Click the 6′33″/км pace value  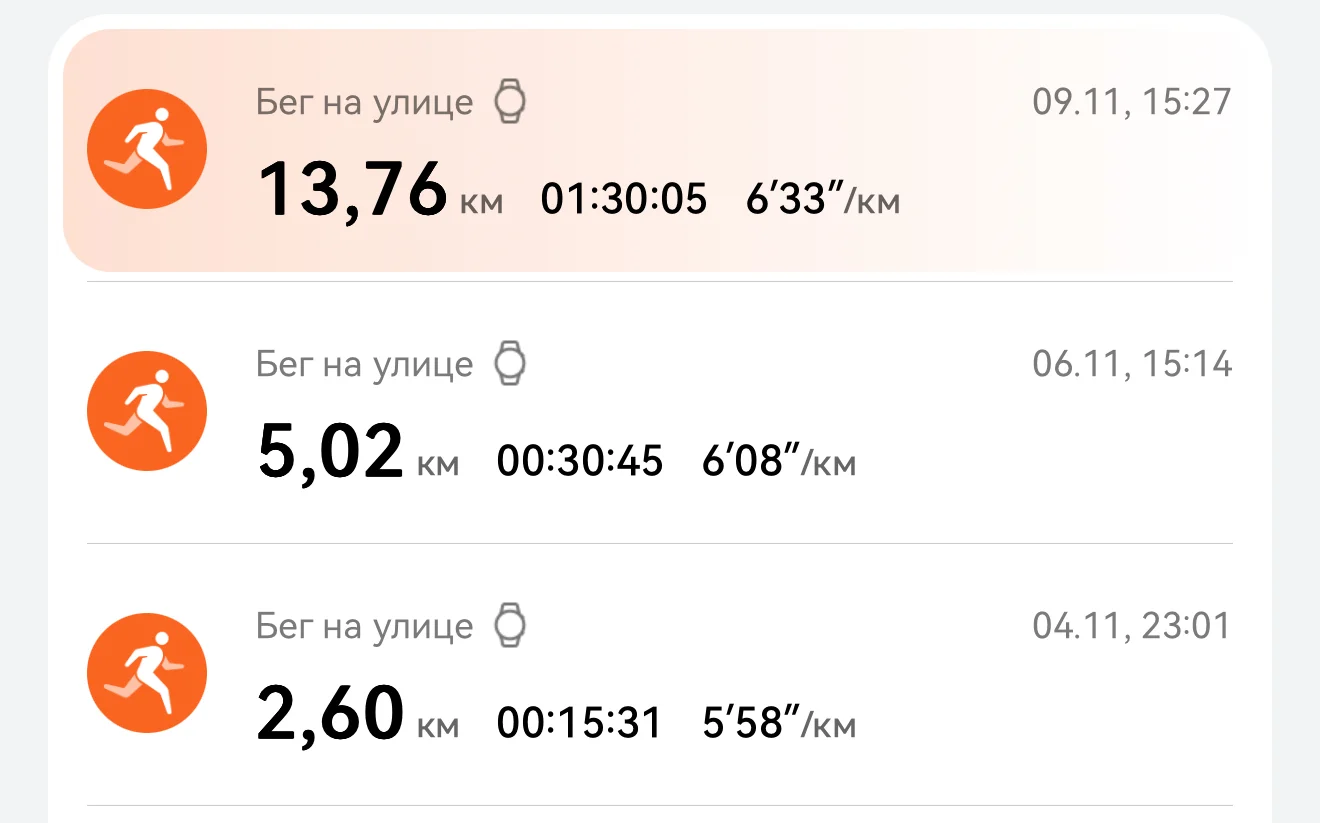823,200
